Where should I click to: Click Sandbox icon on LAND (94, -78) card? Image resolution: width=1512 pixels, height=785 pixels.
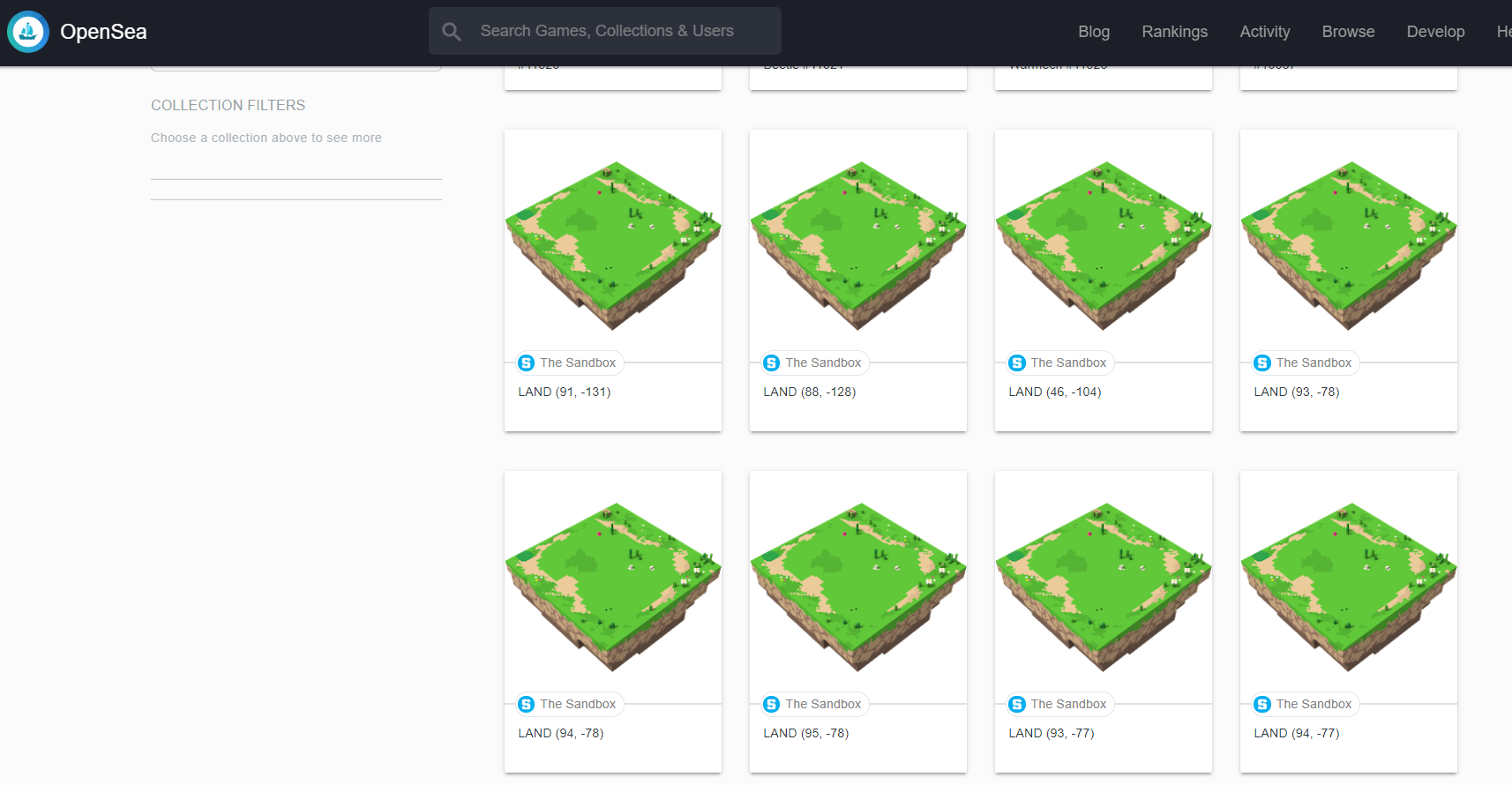(x=527, y=704)
